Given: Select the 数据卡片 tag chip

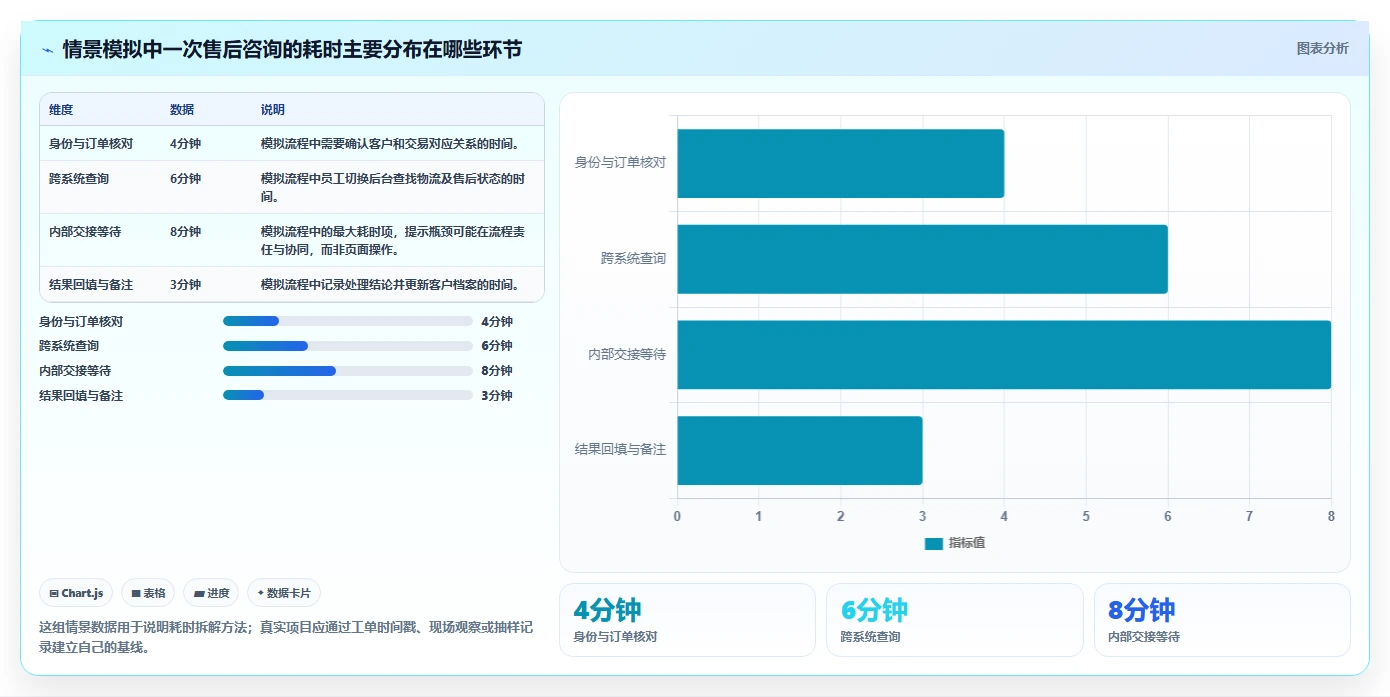Looking at the screenshot, I should pyautogui.click(x=284, y=593).
